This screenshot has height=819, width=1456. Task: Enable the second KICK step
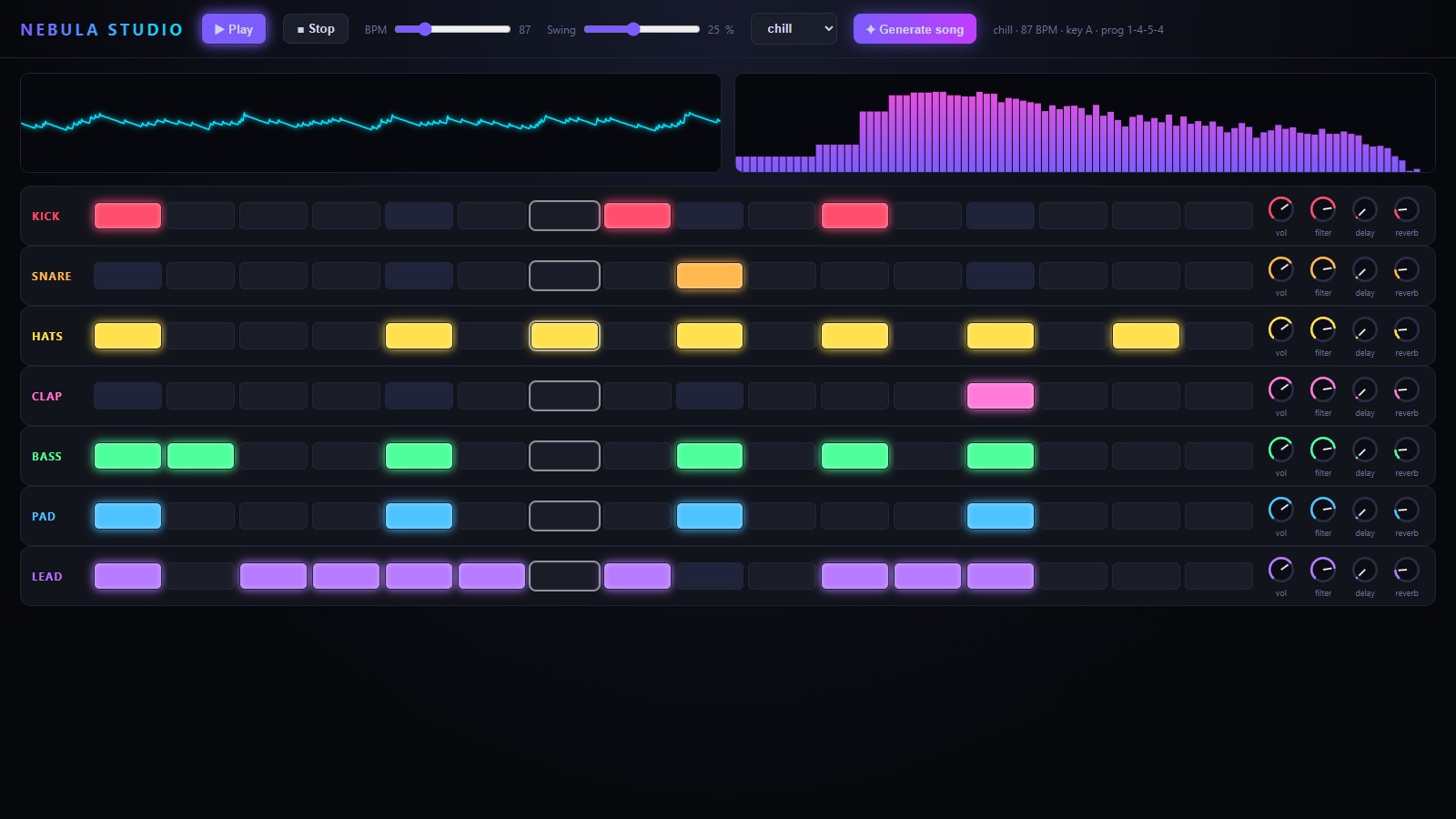pos(200,216)
